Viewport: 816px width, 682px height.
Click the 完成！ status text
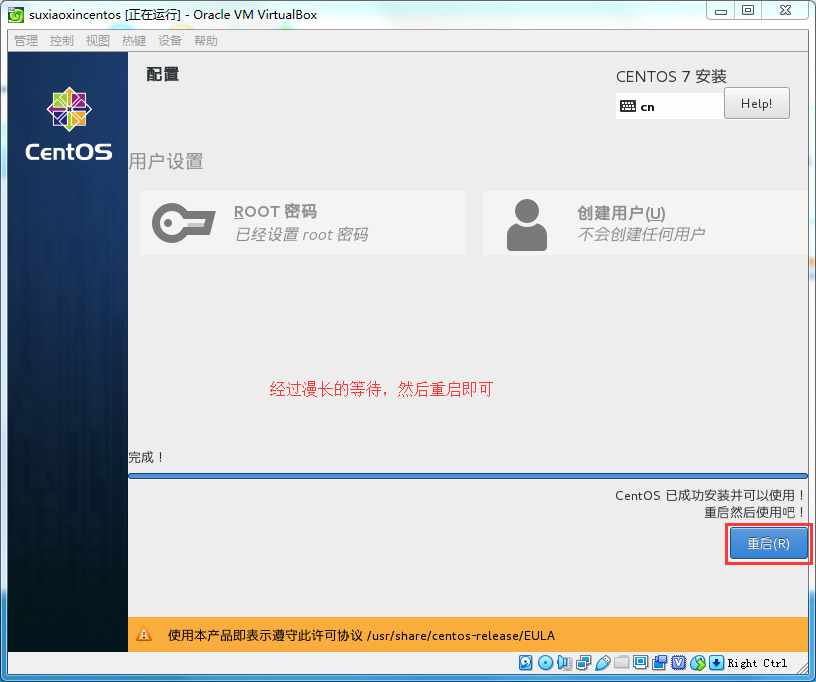147,457
